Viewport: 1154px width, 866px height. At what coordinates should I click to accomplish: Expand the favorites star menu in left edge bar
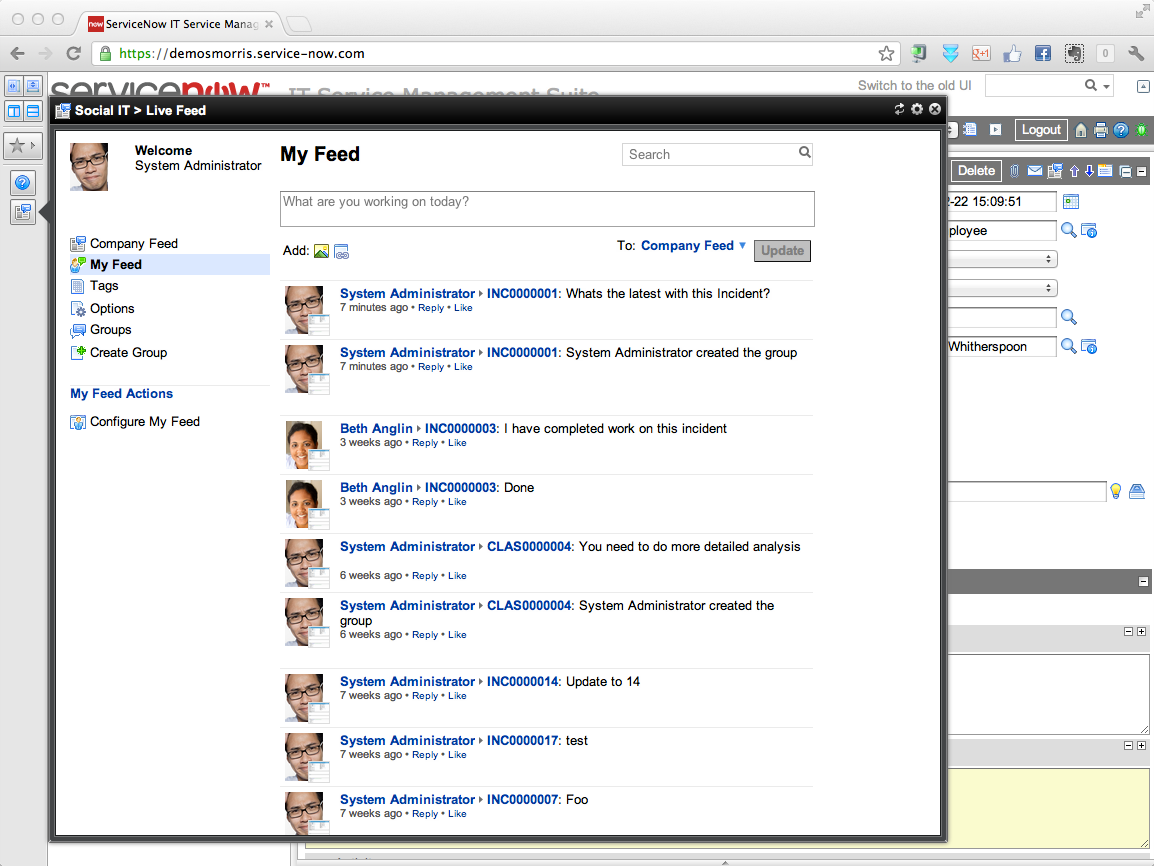[x=23, y=146]
